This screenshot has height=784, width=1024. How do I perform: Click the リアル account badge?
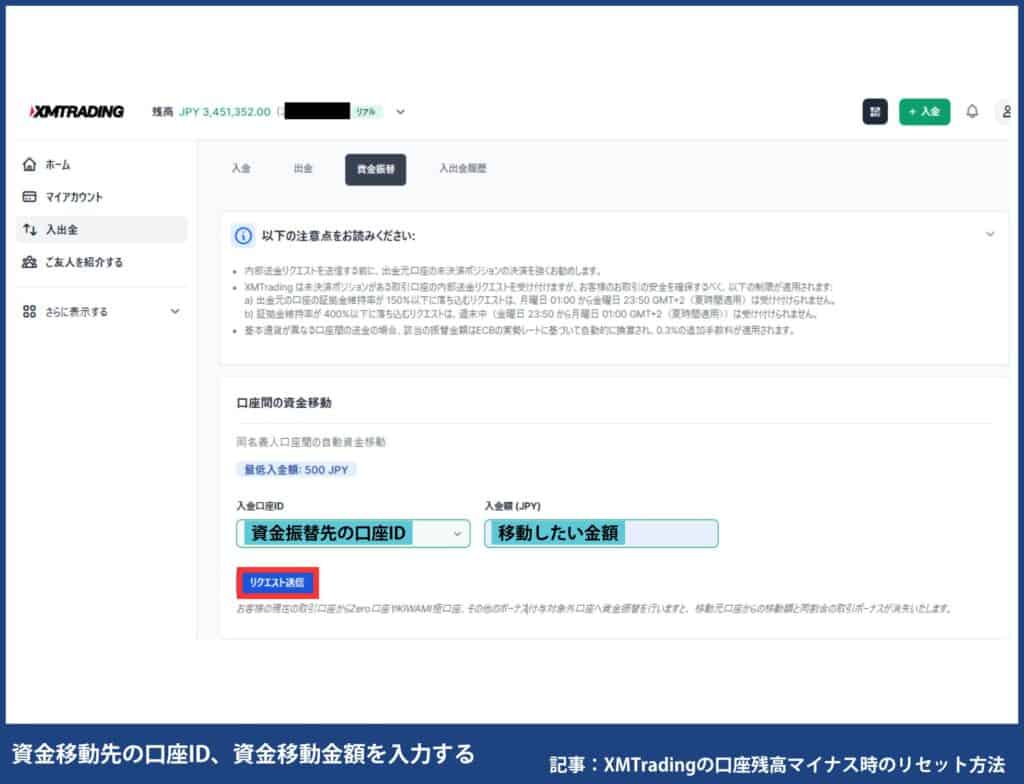pos(366,112)
